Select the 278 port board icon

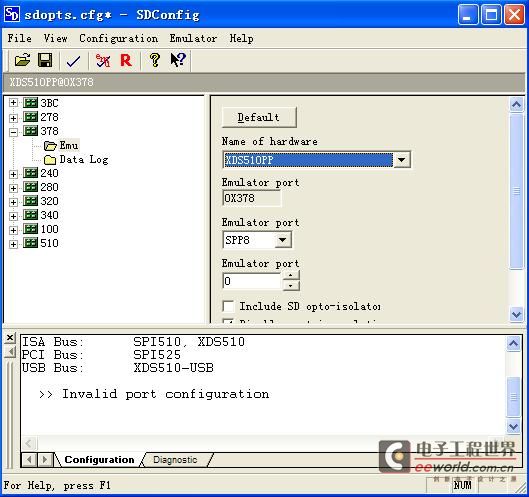[30, 117]
